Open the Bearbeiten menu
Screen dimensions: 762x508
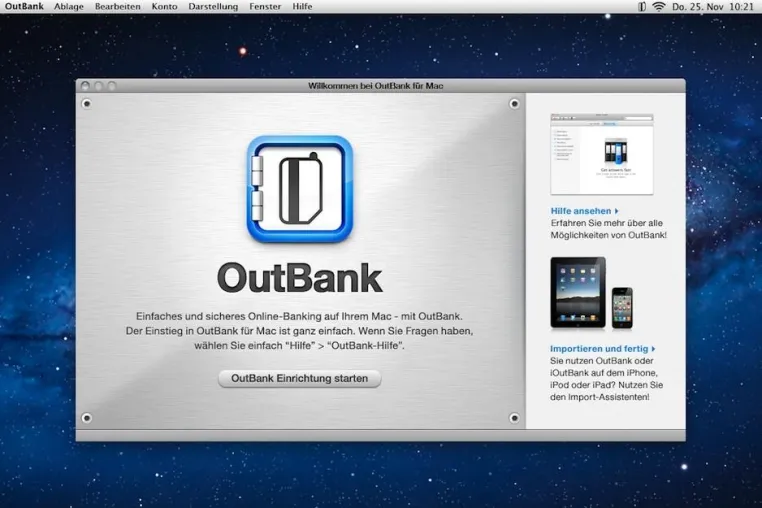(118, 6)
